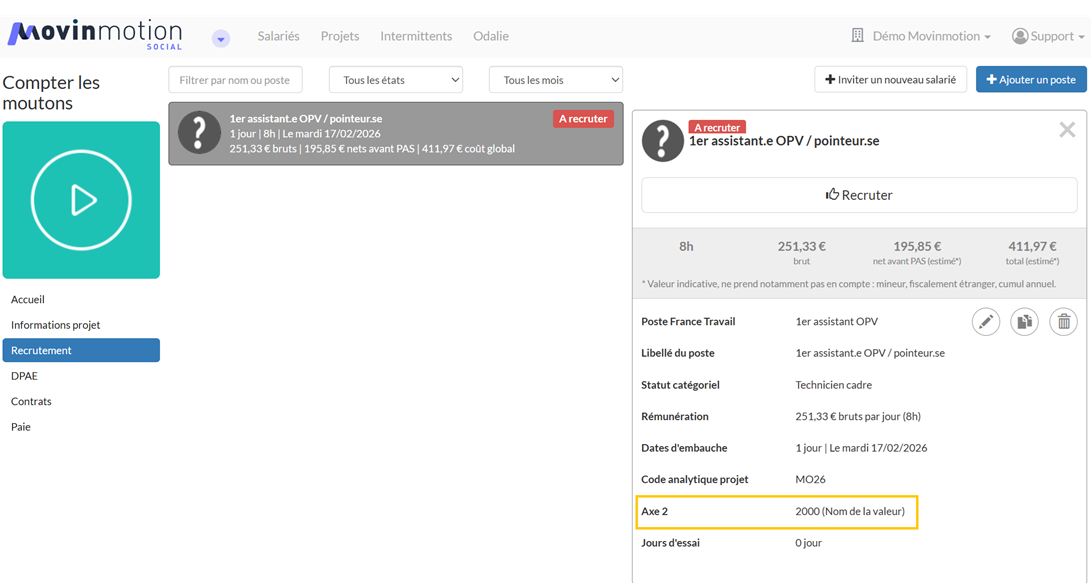Close the post detail panel

1067,130
